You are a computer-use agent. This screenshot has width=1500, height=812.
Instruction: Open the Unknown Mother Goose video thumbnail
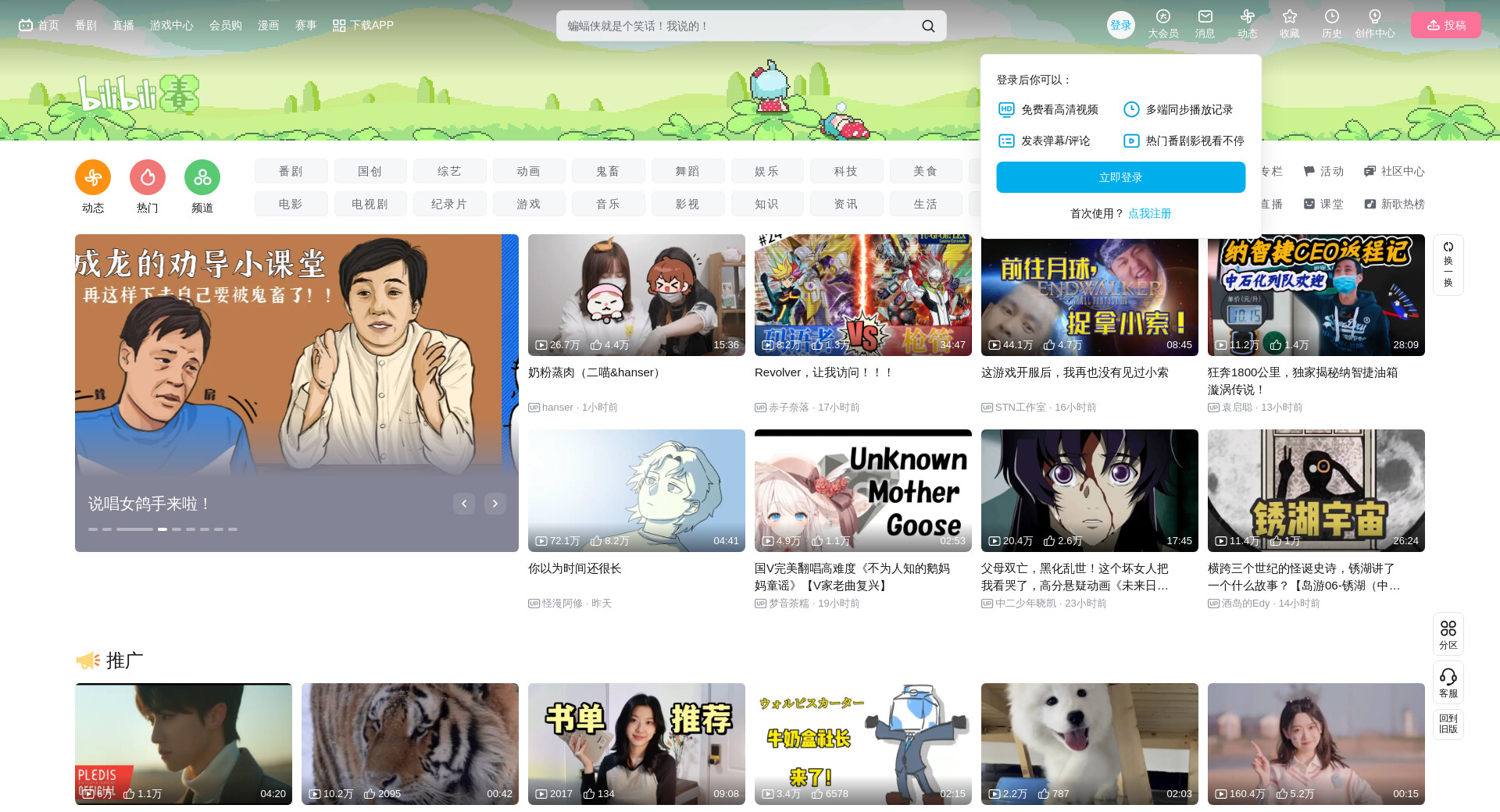pyautogui.click(x=863, y=490)
